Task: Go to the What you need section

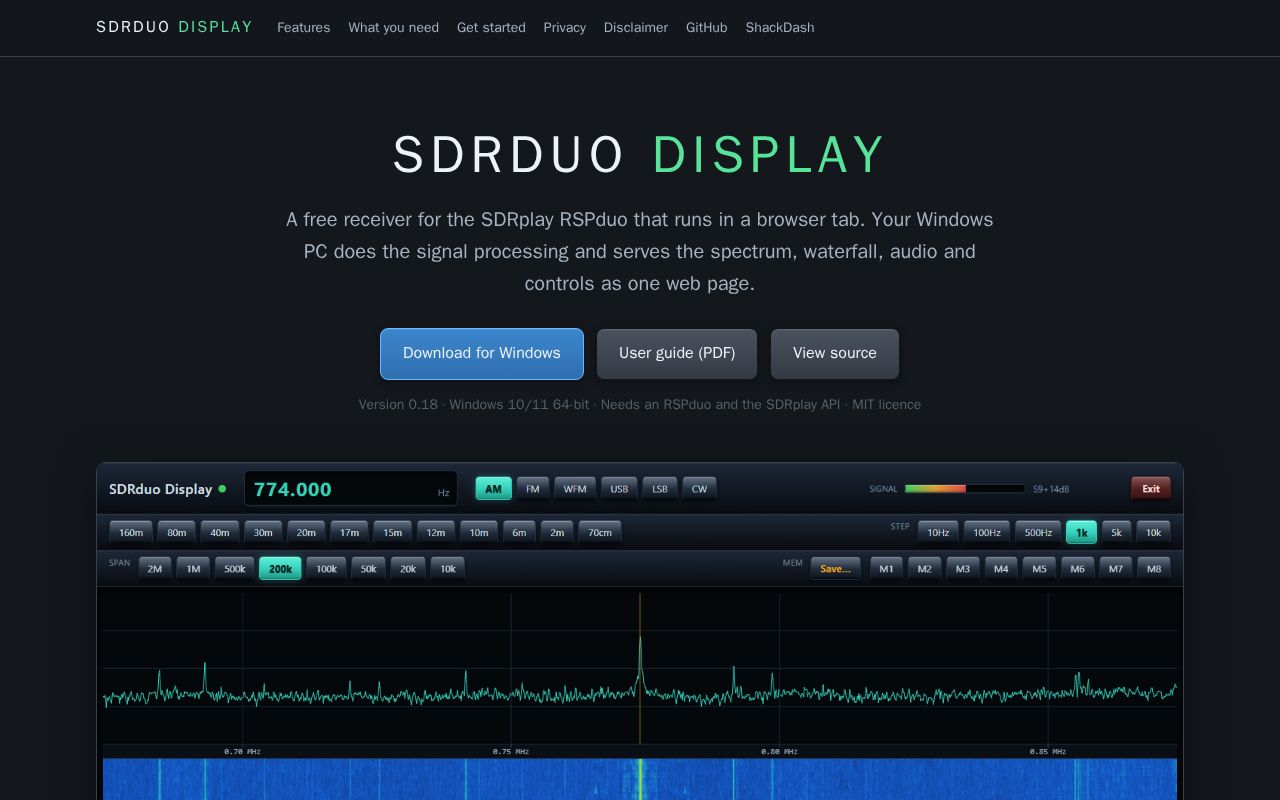Action: pyautogui.click(x=393, y=28)
